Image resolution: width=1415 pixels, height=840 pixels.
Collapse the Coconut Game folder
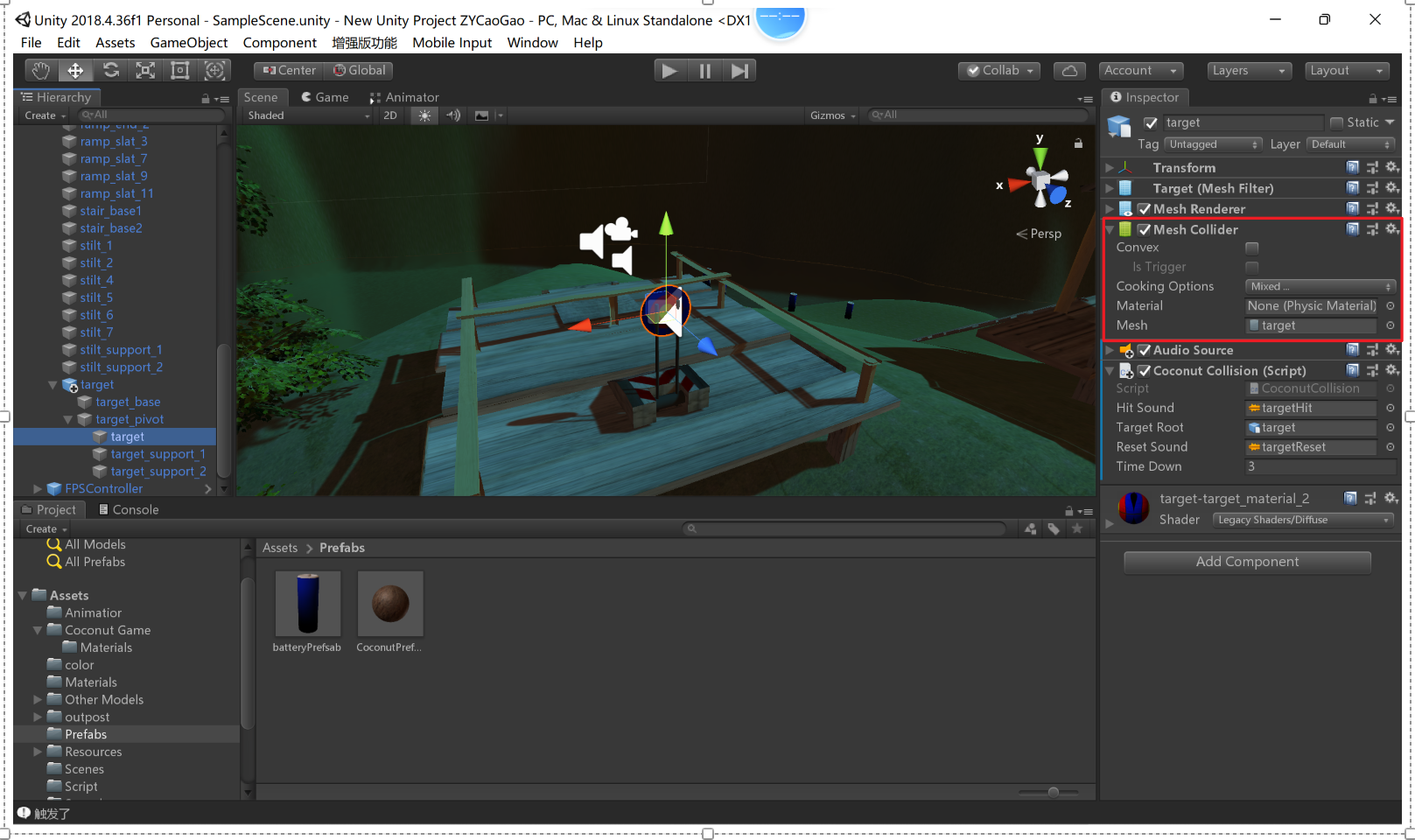[38, 630]
